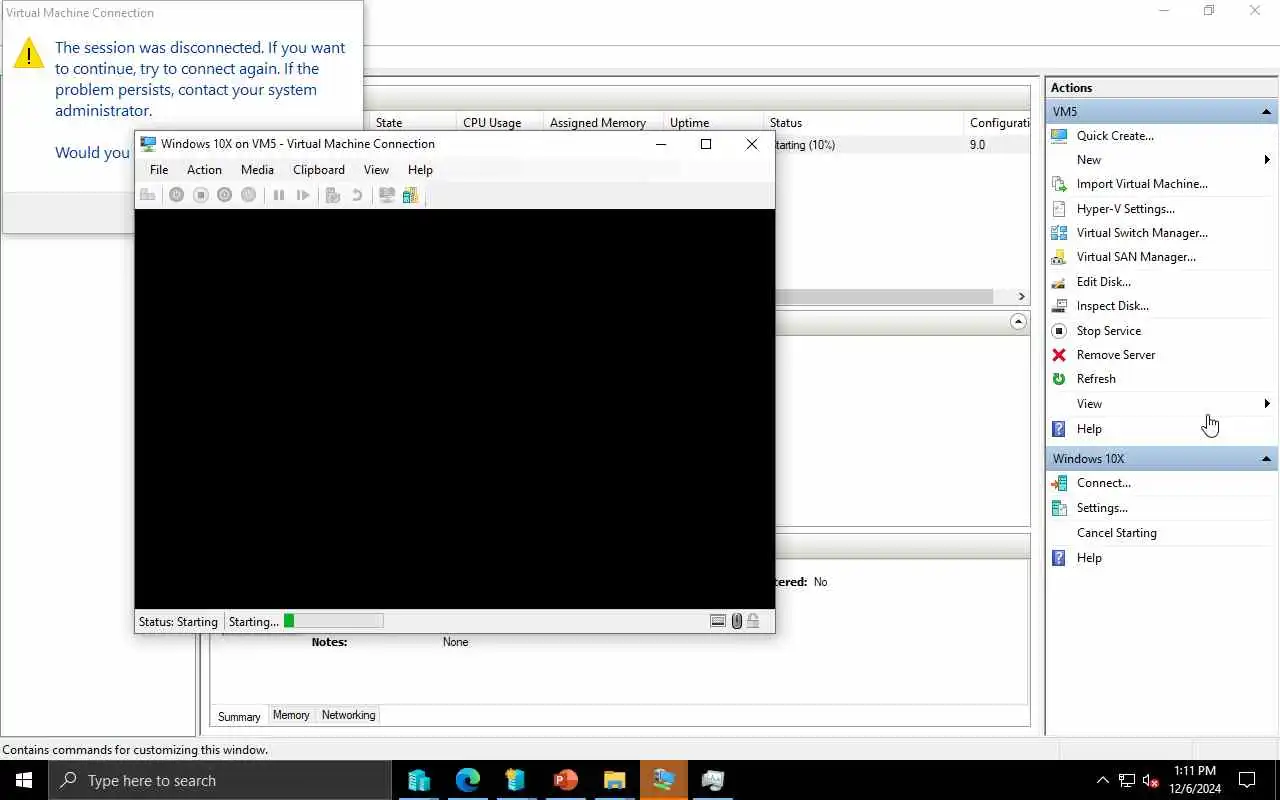Click the Checkpoint toolbar icon
Screen dimensions: 1280x800
[x=333, y=195]
